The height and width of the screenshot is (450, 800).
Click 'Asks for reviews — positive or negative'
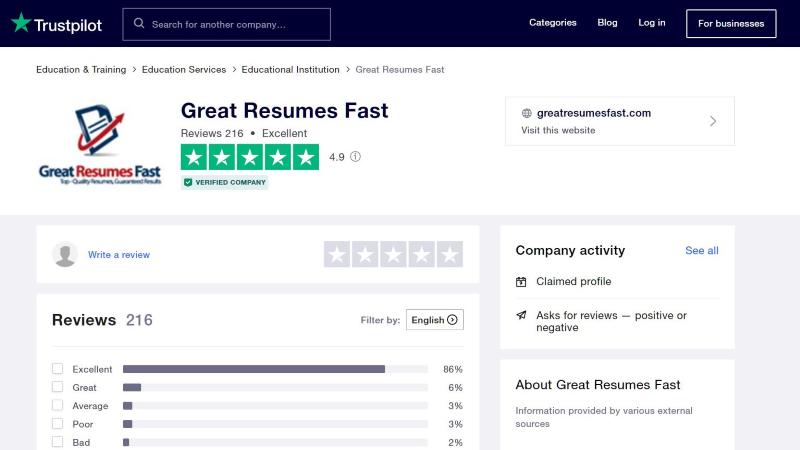click(611, 321)
